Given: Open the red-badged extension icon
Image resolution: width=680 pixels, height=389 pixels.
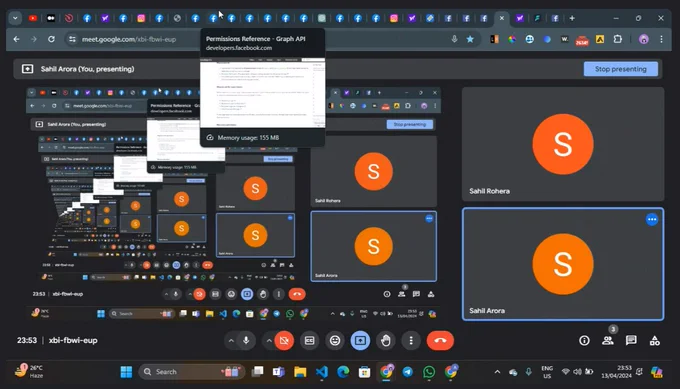Looking at the screenshot, I should [x=582, y=40].
